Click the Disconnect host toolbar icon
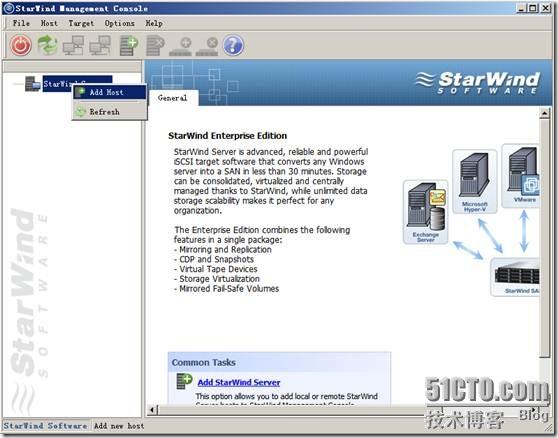The width and height of the screenshot is (558, 438). tap(100, 45)
